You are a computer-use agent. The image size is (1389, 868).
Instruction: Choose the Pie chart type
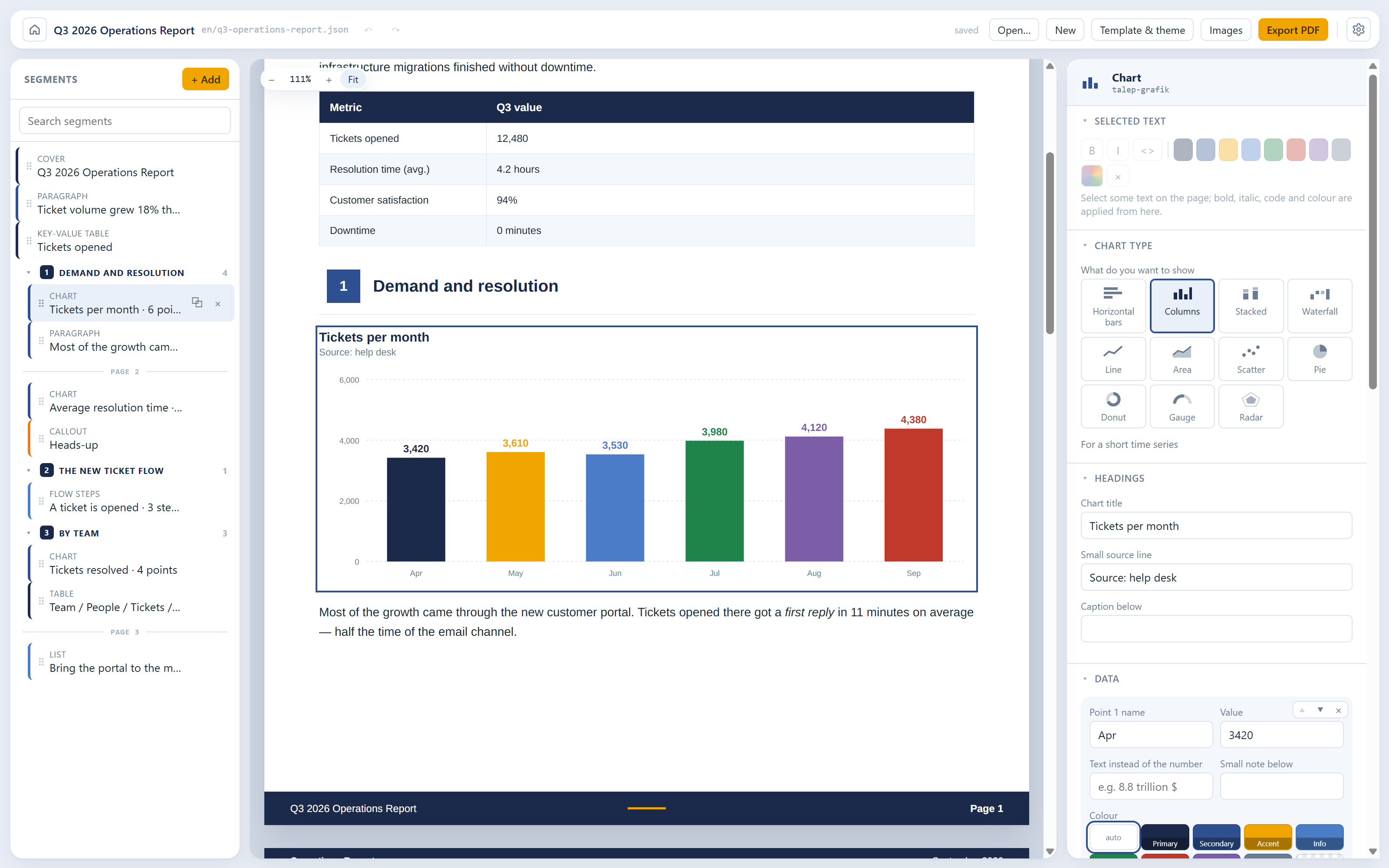pyautogui.click(x=1320, y=359)
